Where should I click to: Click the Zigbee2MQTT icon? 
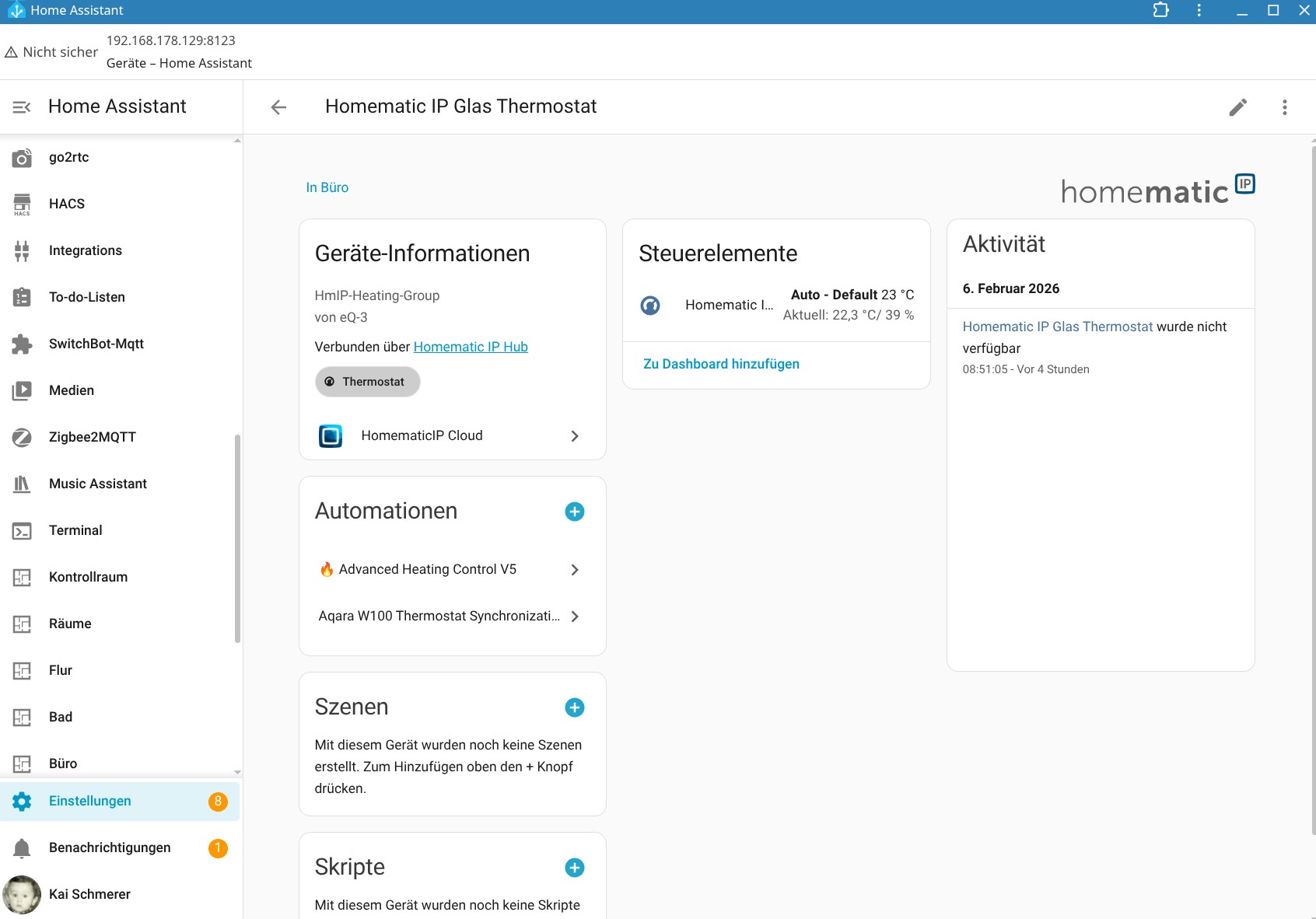[x=22, y=437]
